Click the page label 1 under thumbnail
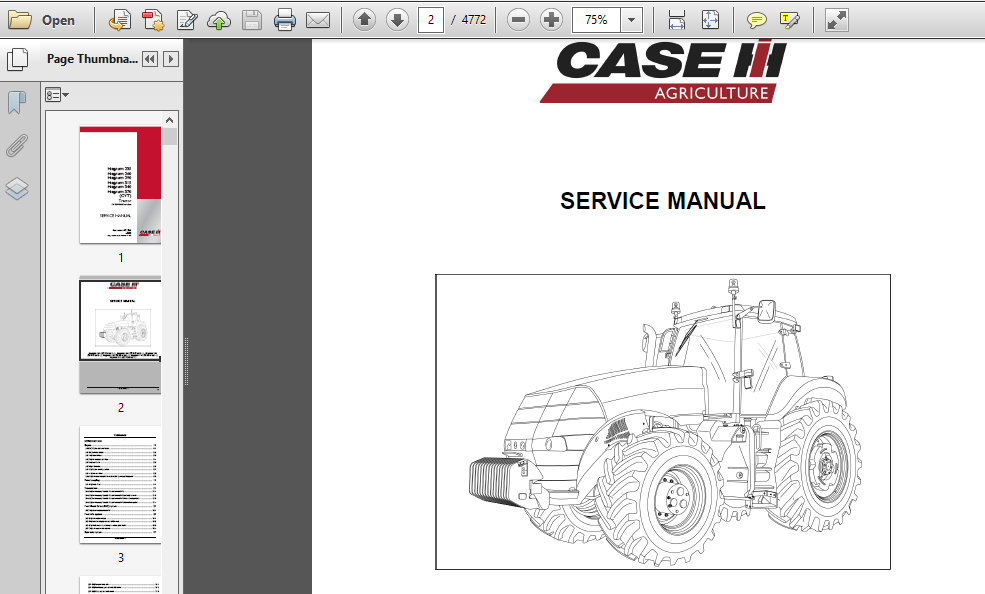 (x=121, y=257)
